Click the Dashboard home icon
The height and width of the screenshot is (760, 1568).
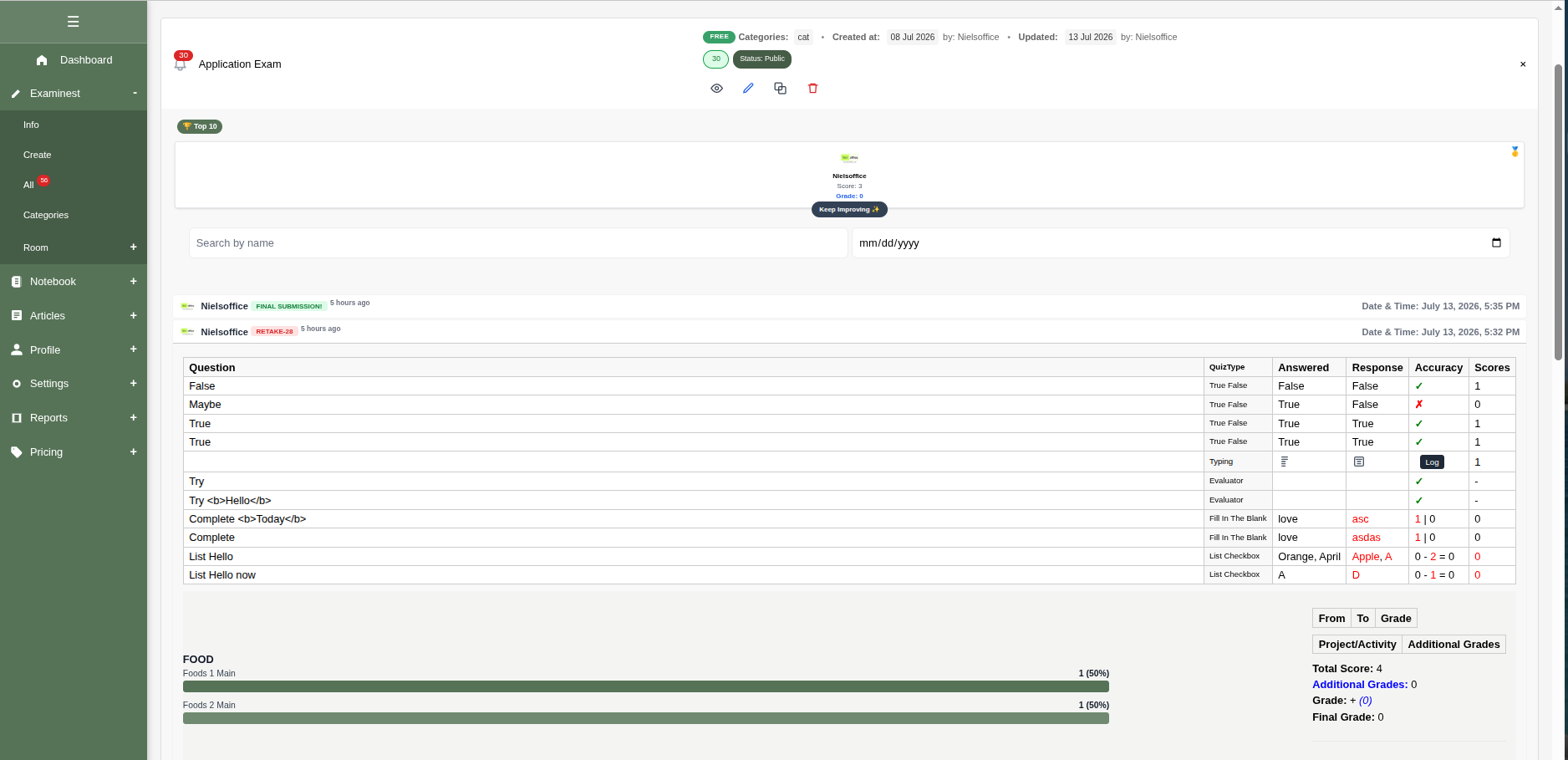click(42, 60)
